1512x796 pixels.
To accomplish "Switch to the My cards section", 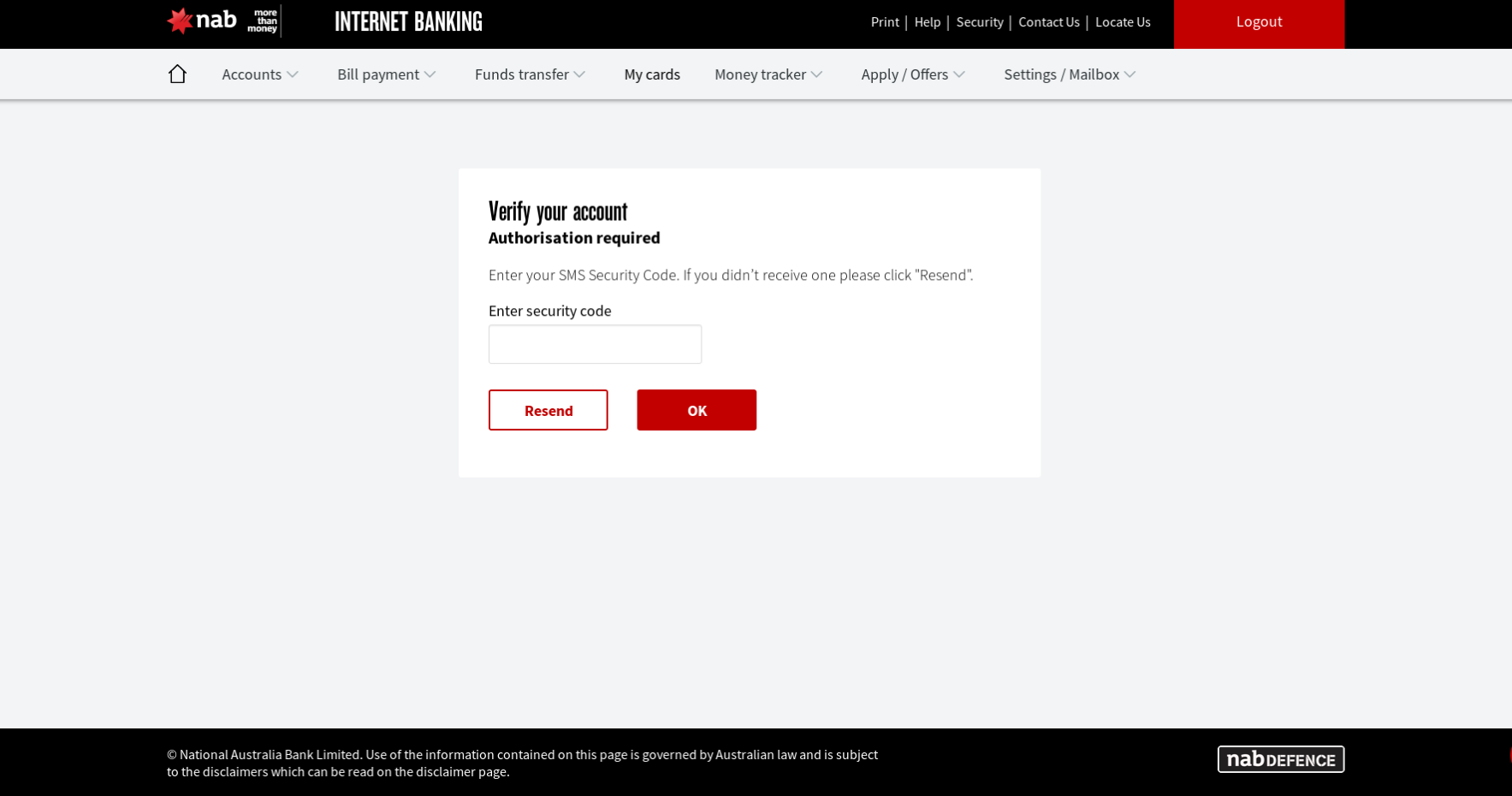I will [652, 74].
